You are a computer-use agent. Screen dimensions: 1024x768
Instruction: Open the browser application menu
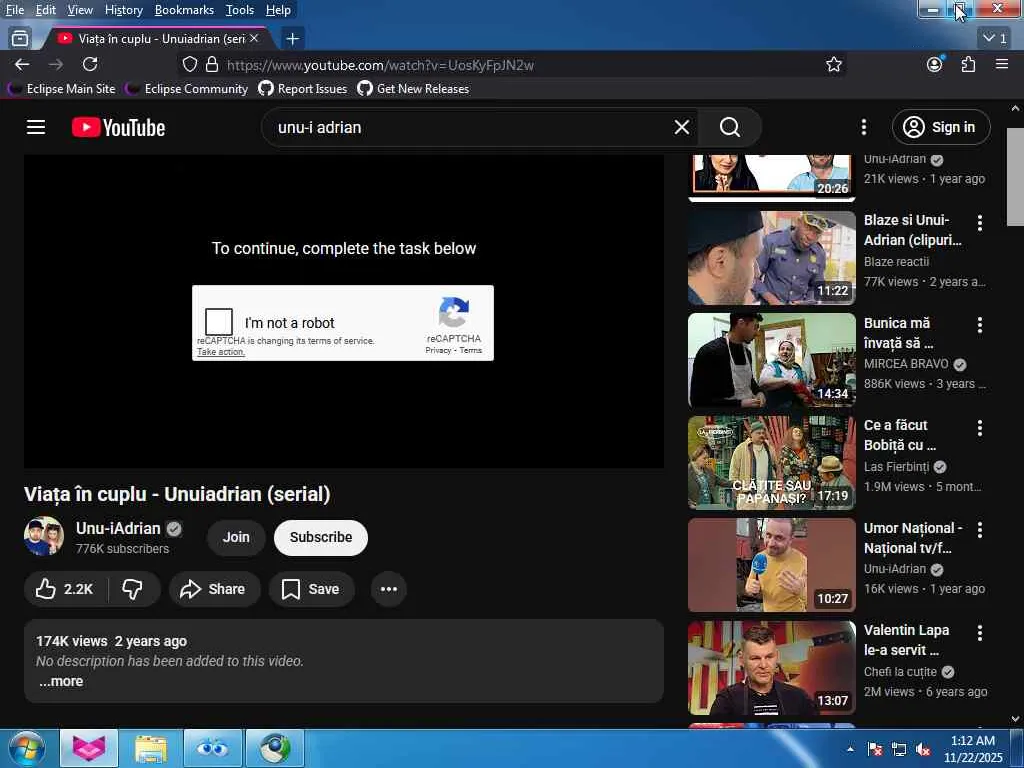tap(1002, 64)
